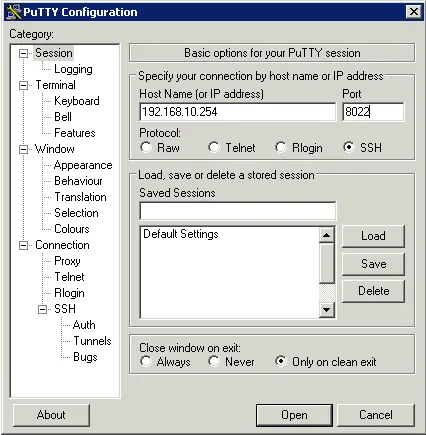Image resolution: width=426 pixels, height=435 pixels.
Task: Click the Port input field
Action: pyautogui.click(x=373, y=112)
